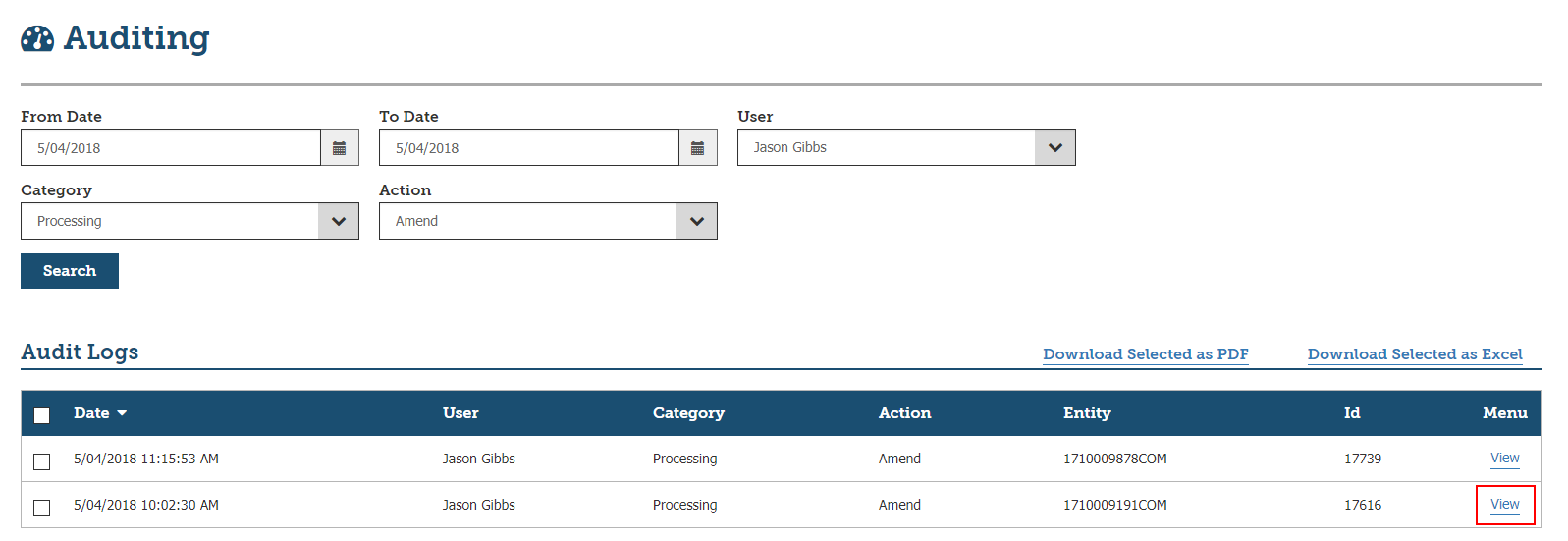
Task: Sort table by the Entity column header
Action: [1087, 413]
